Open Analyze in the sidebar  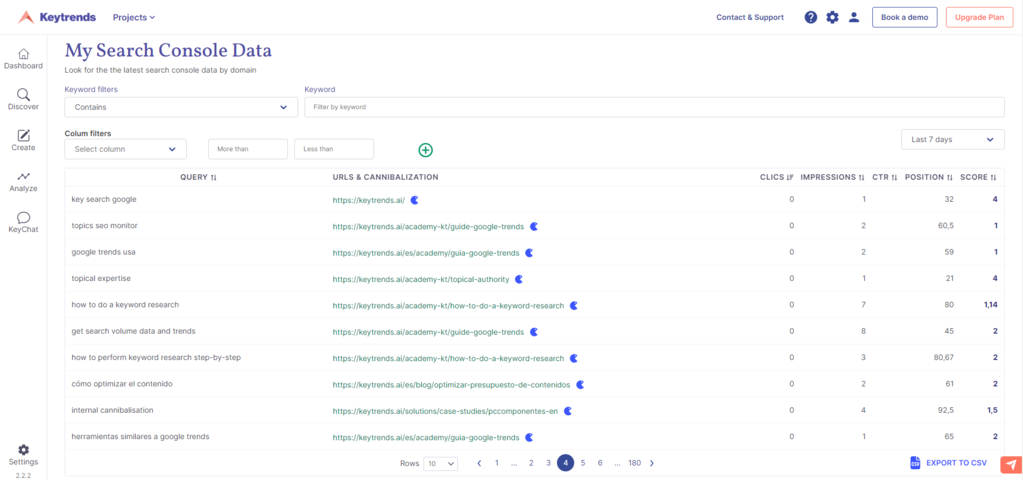point(23,182)
